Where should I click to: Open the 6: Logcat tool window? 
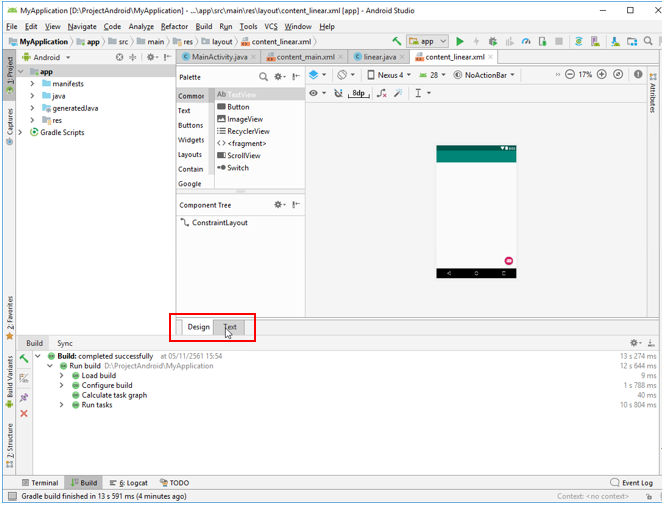point(129,483)
